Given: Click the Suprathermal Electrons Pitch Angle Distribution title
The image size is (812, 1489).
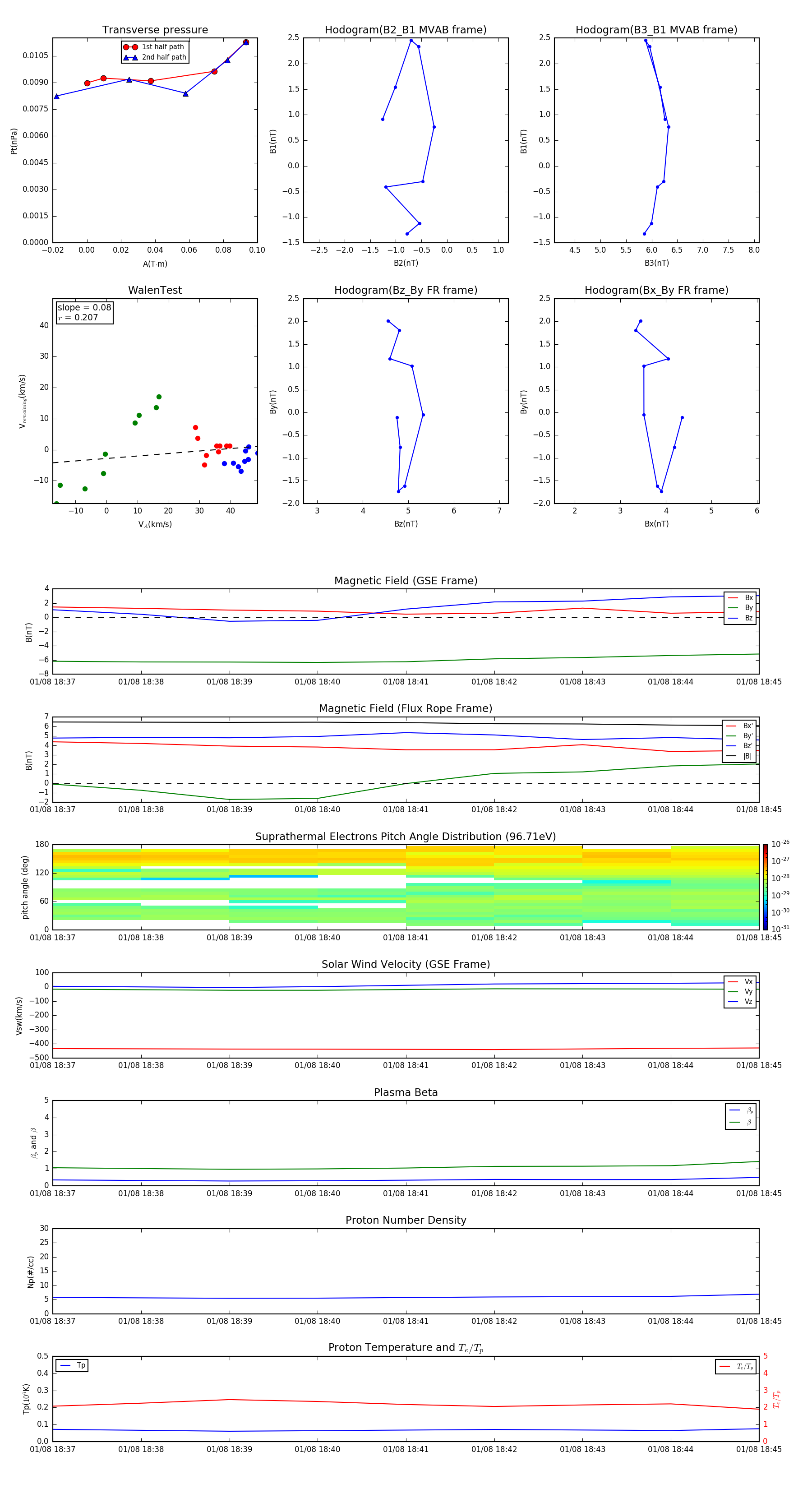Looking at the screenshot, I should tap(406, 837).
